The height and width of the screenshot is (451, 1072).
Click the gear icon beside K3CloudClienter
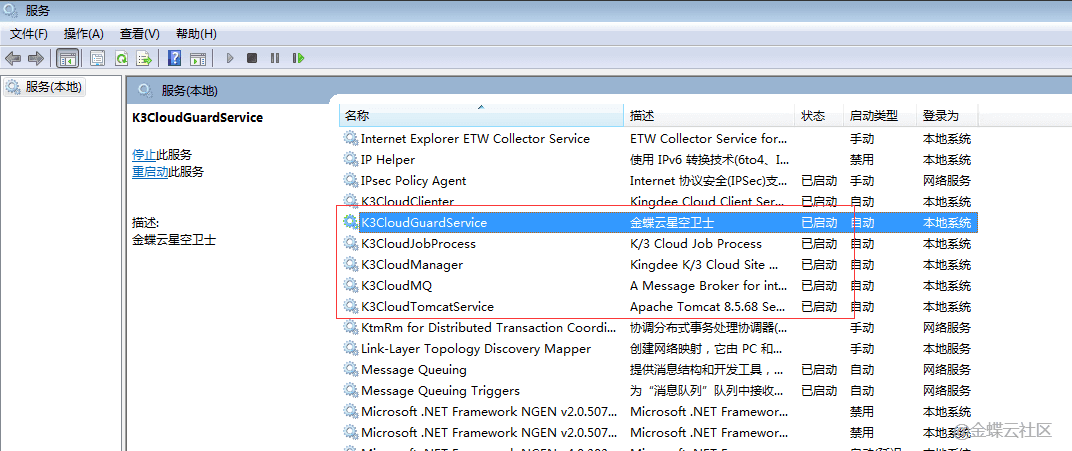pos(350,201)
